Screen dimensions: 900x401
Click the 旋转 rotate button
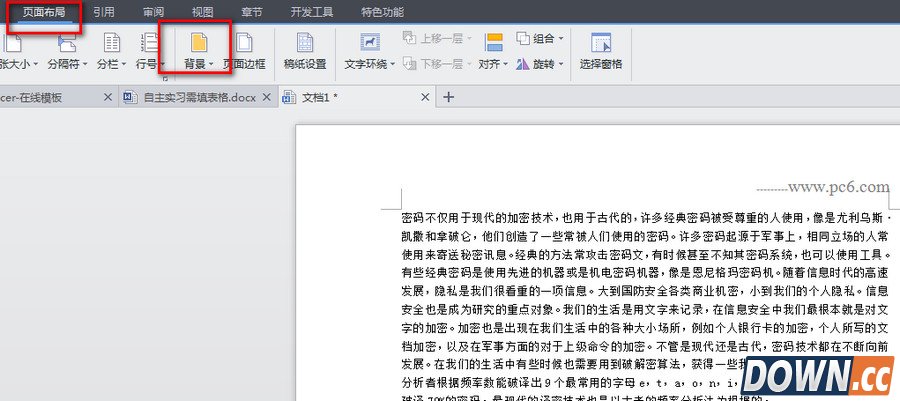tap(540, 64)
